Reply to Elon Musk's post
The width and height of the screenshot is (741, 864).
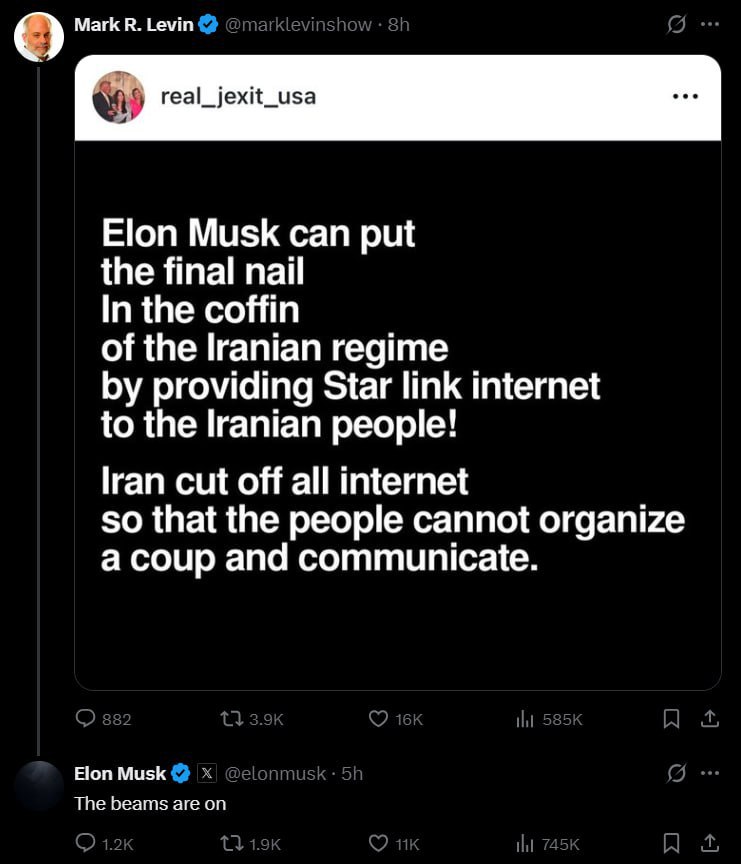(x=104, y=844)
